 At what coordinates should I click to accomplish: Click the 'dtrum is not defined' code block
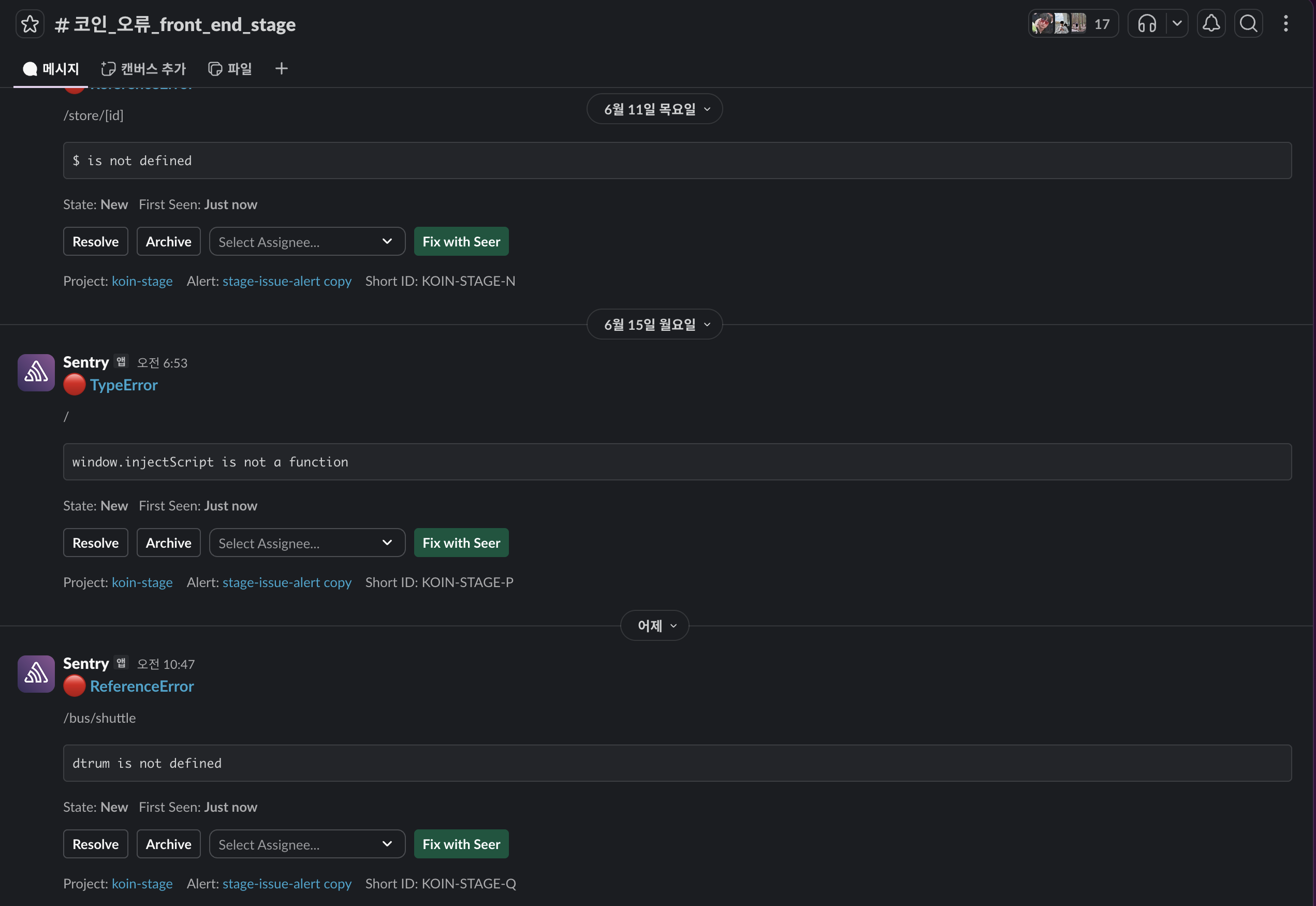(x=678, y=763)
